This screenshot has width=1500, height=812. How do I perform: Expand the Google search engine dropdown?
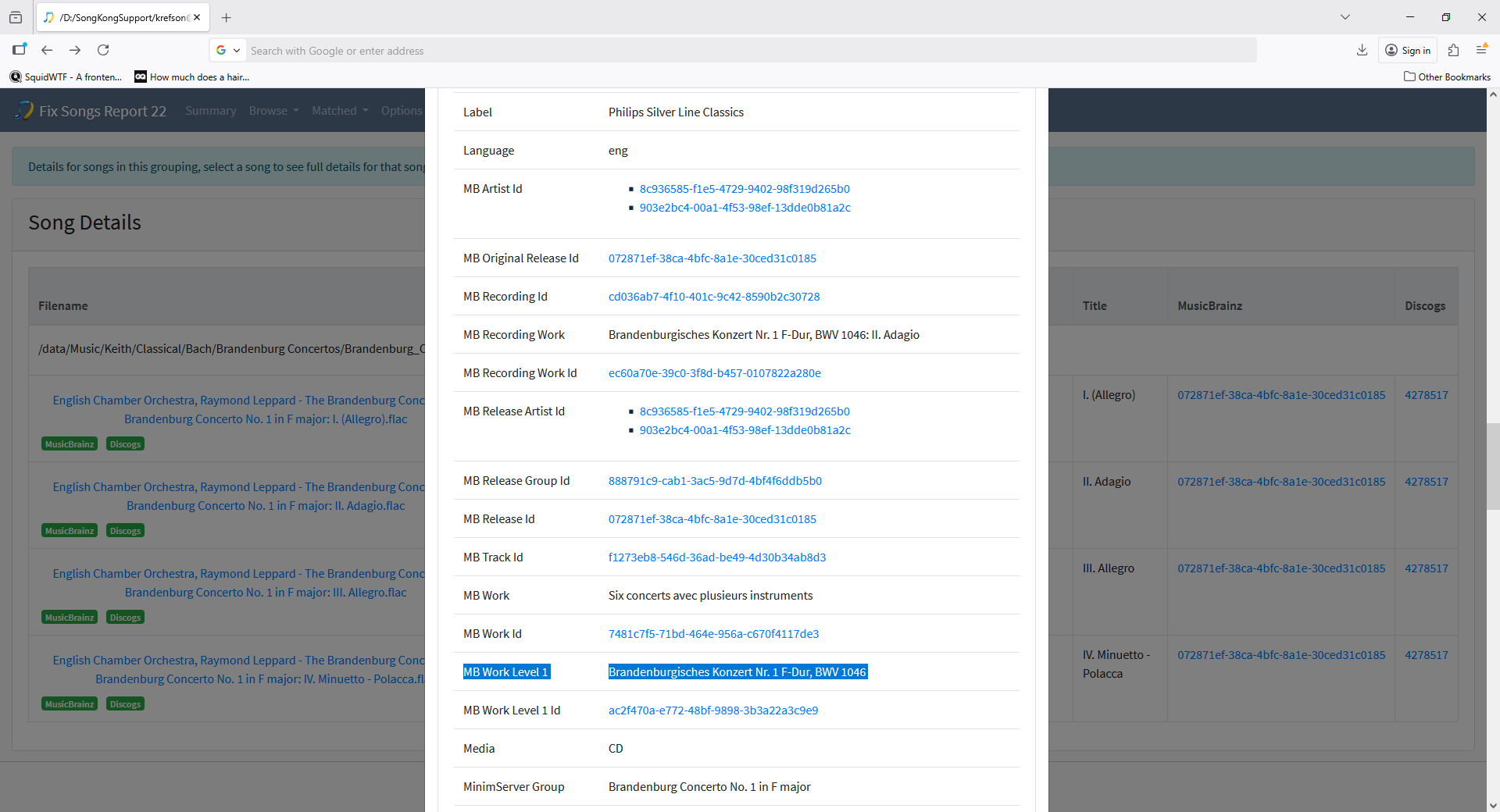[x=228, y=51]
